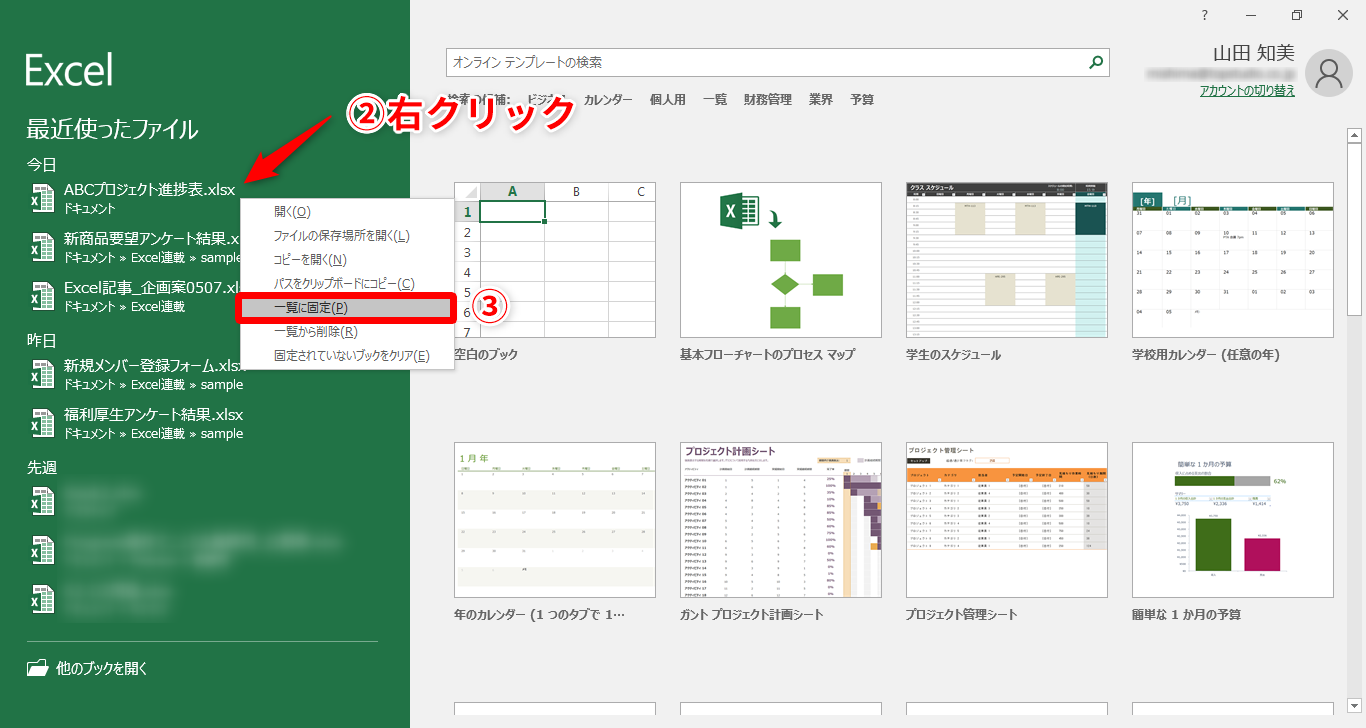The height and width of the screenshot is (728, 1366).
Task: Open the user account avatar
Action: [1329, 71]
